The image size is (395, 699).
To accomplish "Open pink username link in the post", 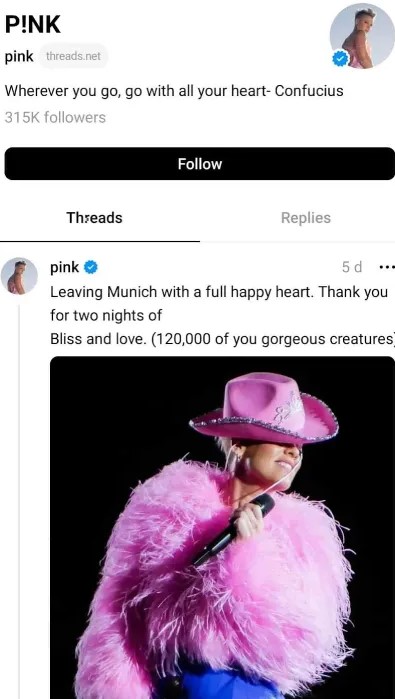I will (x=65, y=267).
